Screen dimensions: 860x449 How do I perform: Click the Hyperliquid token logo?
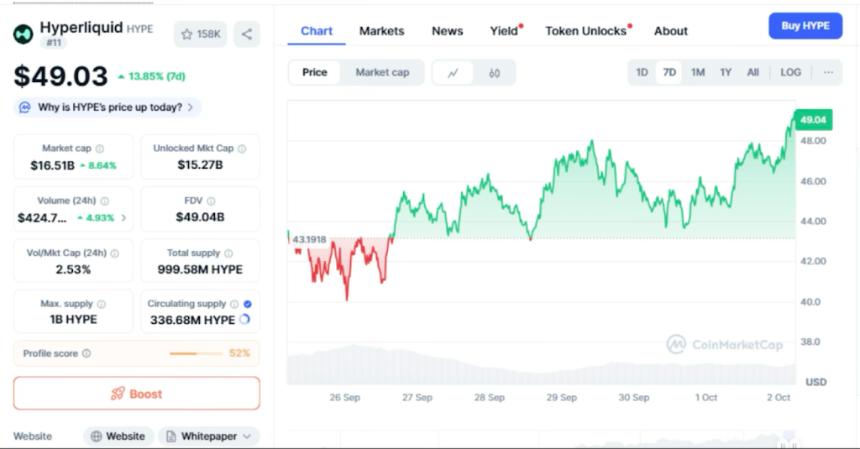point(23,34)
